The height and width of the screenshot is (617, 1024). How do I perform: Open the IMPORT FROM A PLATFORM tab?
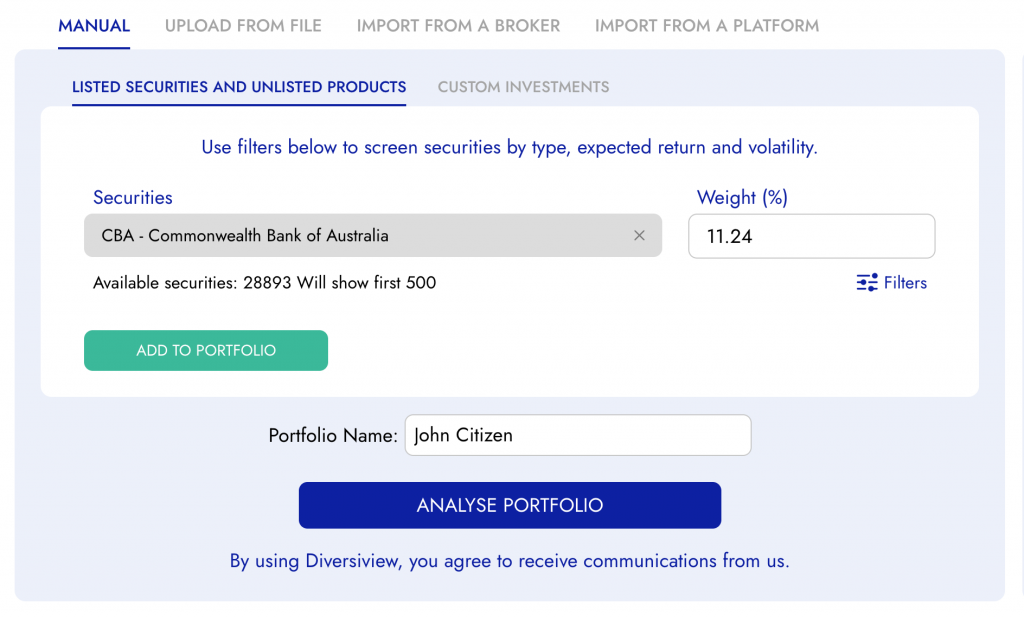click(x=706, y=26)
